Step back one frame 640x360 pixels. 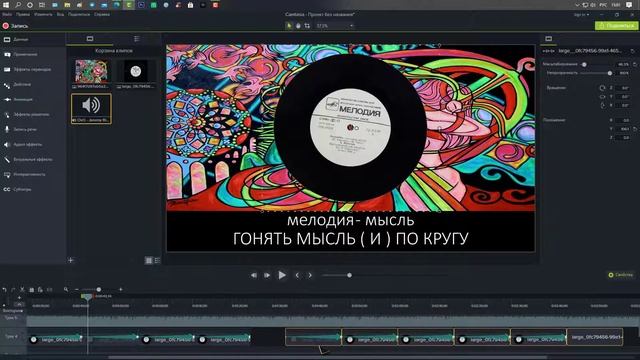[253, 276]
